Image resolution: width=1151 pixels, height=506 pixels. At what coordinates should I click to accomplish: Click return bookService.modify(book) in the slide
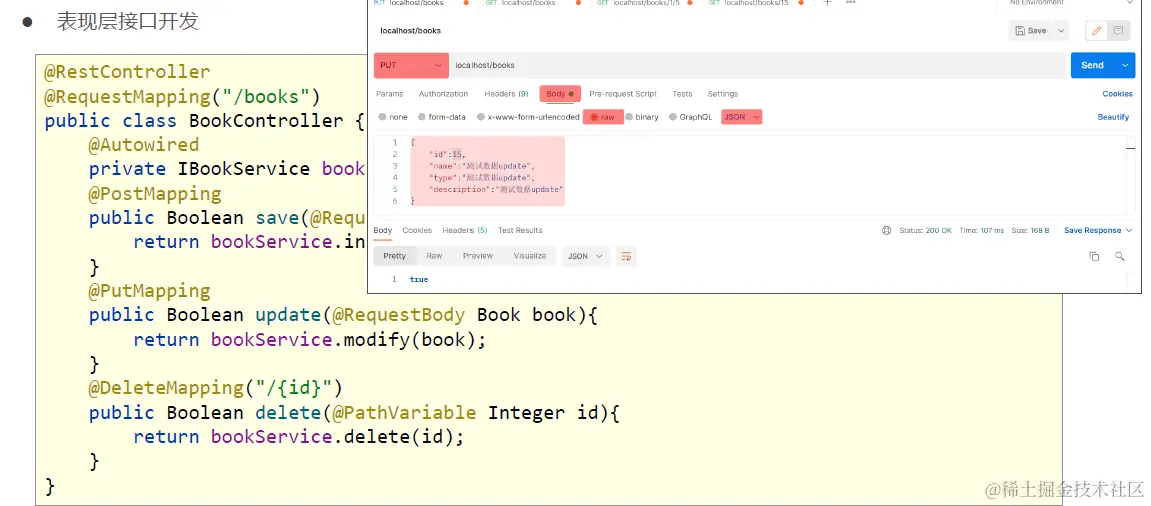[x=310, y=339]
